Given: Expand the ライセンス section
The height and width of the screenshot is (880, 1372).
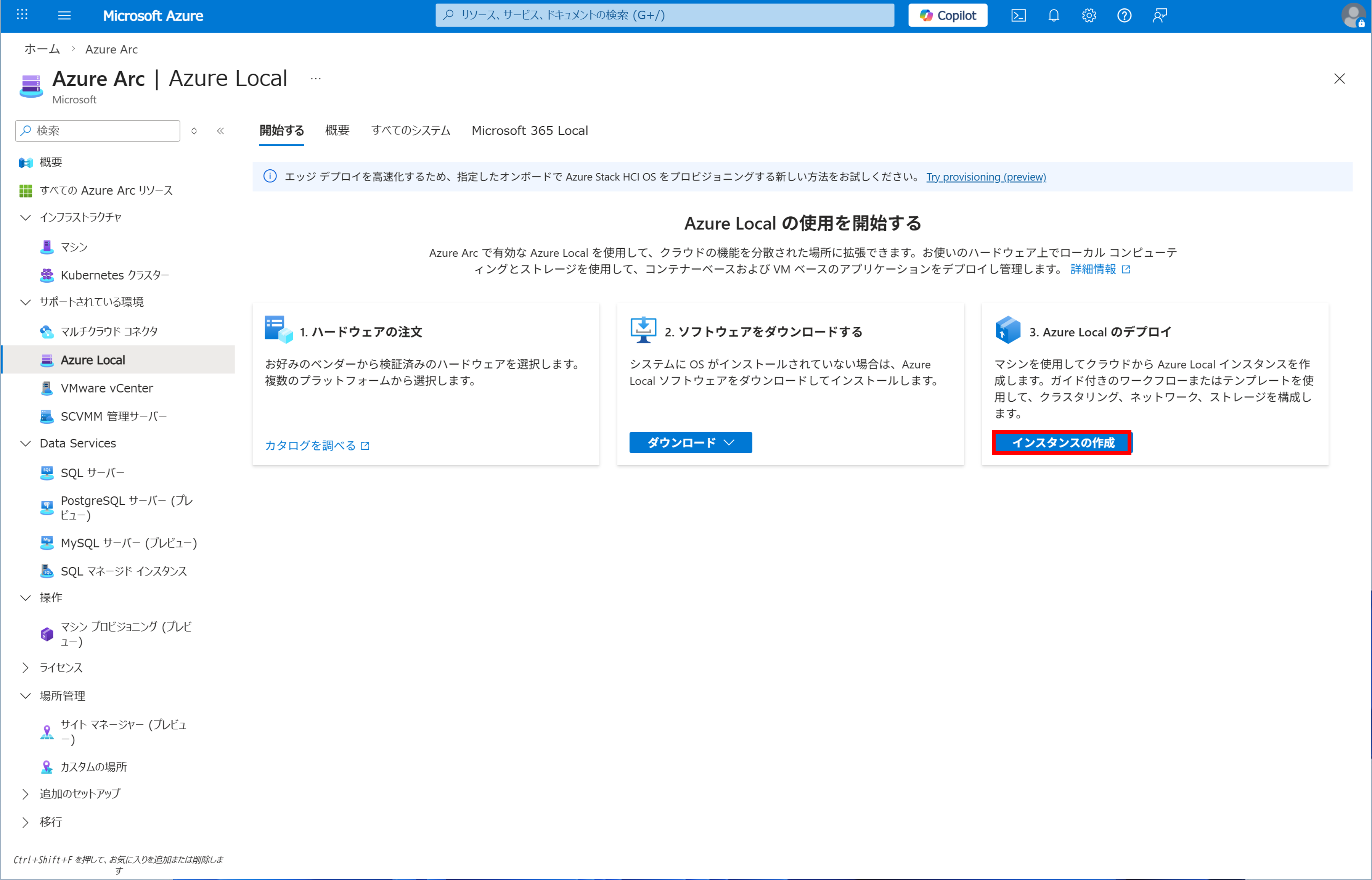Looking at the screenshot, I should [26, 668].
